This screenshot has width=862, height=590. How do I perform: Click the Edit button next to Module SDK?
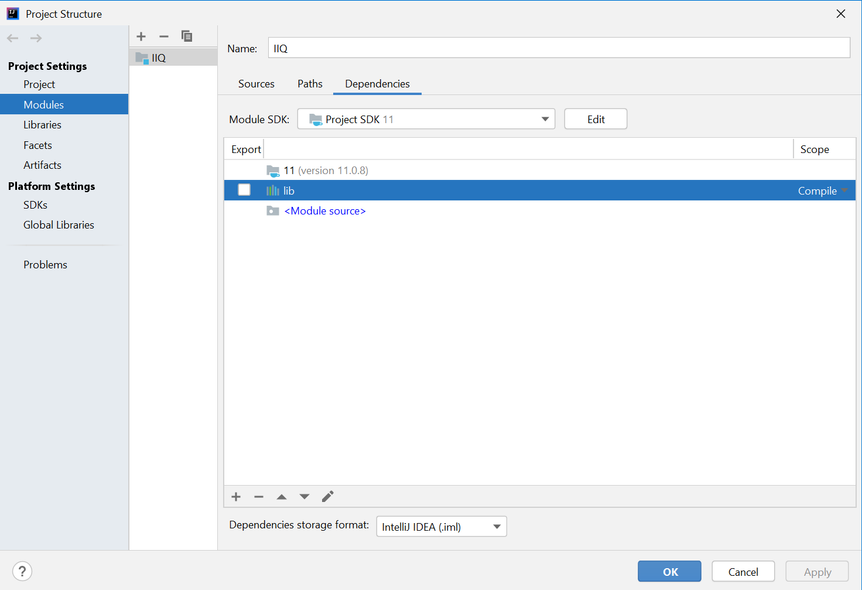[x=595, y=119]
